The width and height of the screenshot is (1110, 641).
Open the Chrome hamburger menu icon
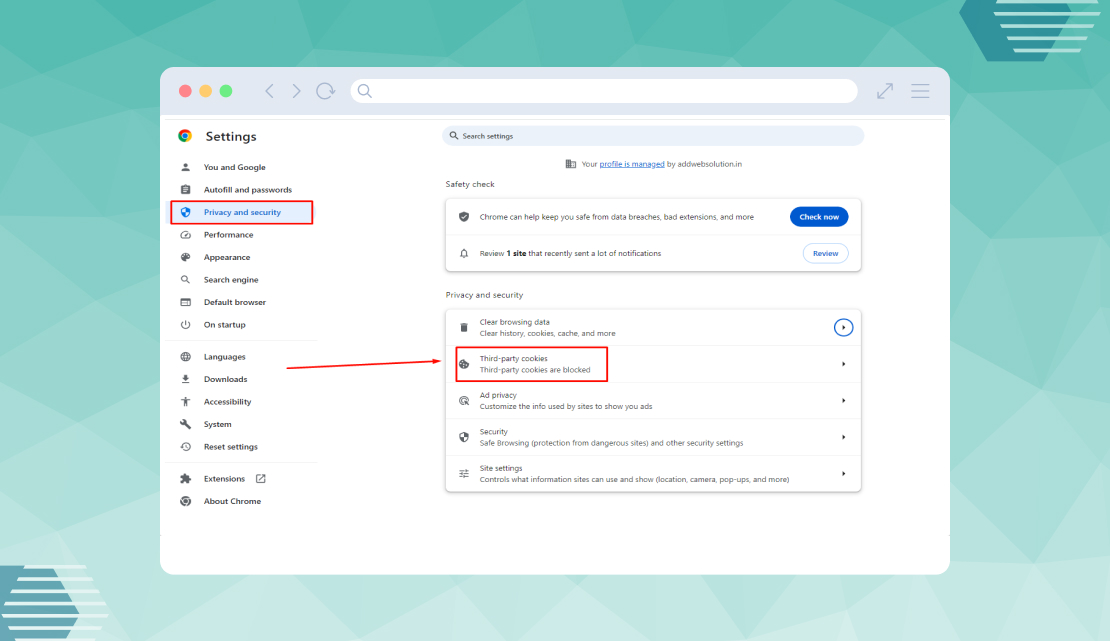point(920,90)
